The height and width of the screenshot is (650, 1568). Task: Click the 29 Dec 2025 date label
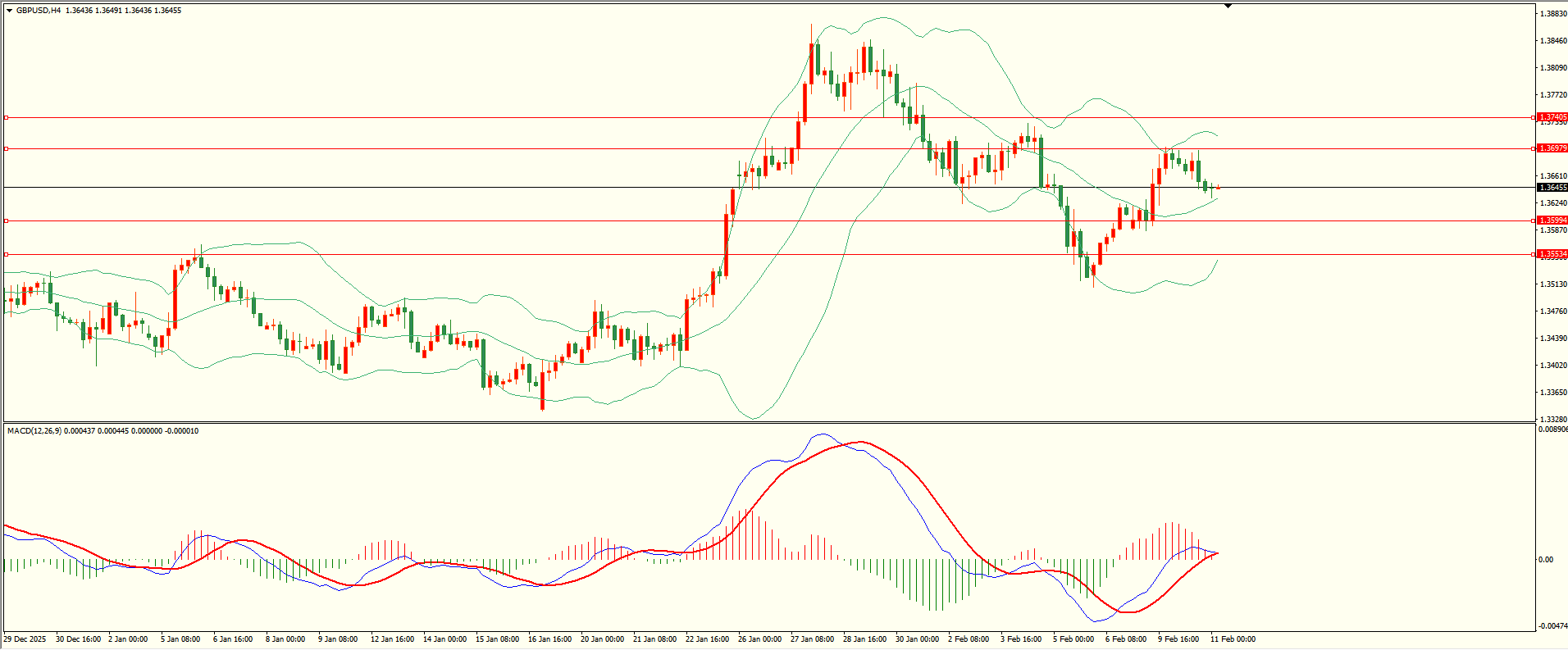click(x=25, y=639)
